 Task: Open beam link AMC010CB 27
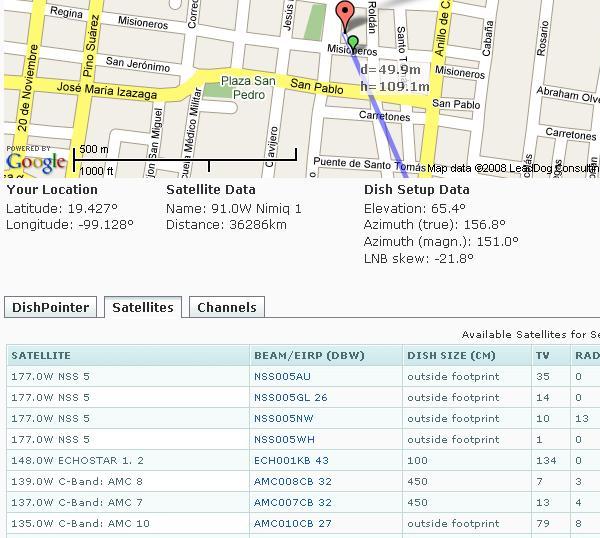[293, 523]
